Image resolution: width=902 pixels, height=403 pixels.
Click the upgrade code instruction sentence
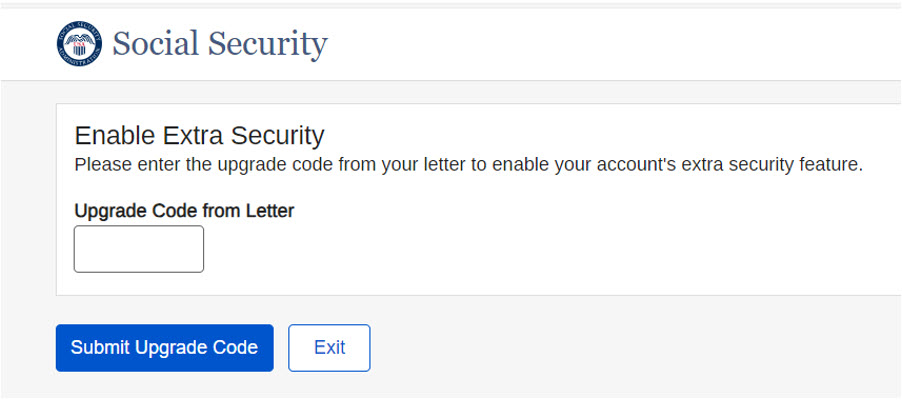click(x=468, y=164)
